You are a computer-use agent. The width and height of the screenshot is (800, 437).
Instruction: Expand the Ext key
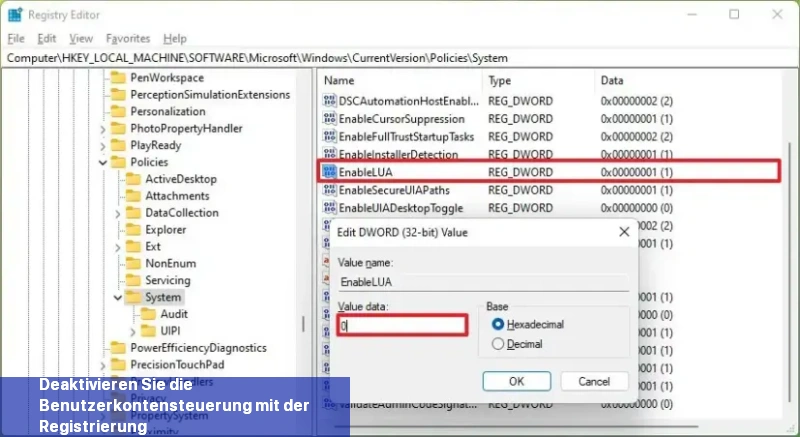click(x=118, y=247)
